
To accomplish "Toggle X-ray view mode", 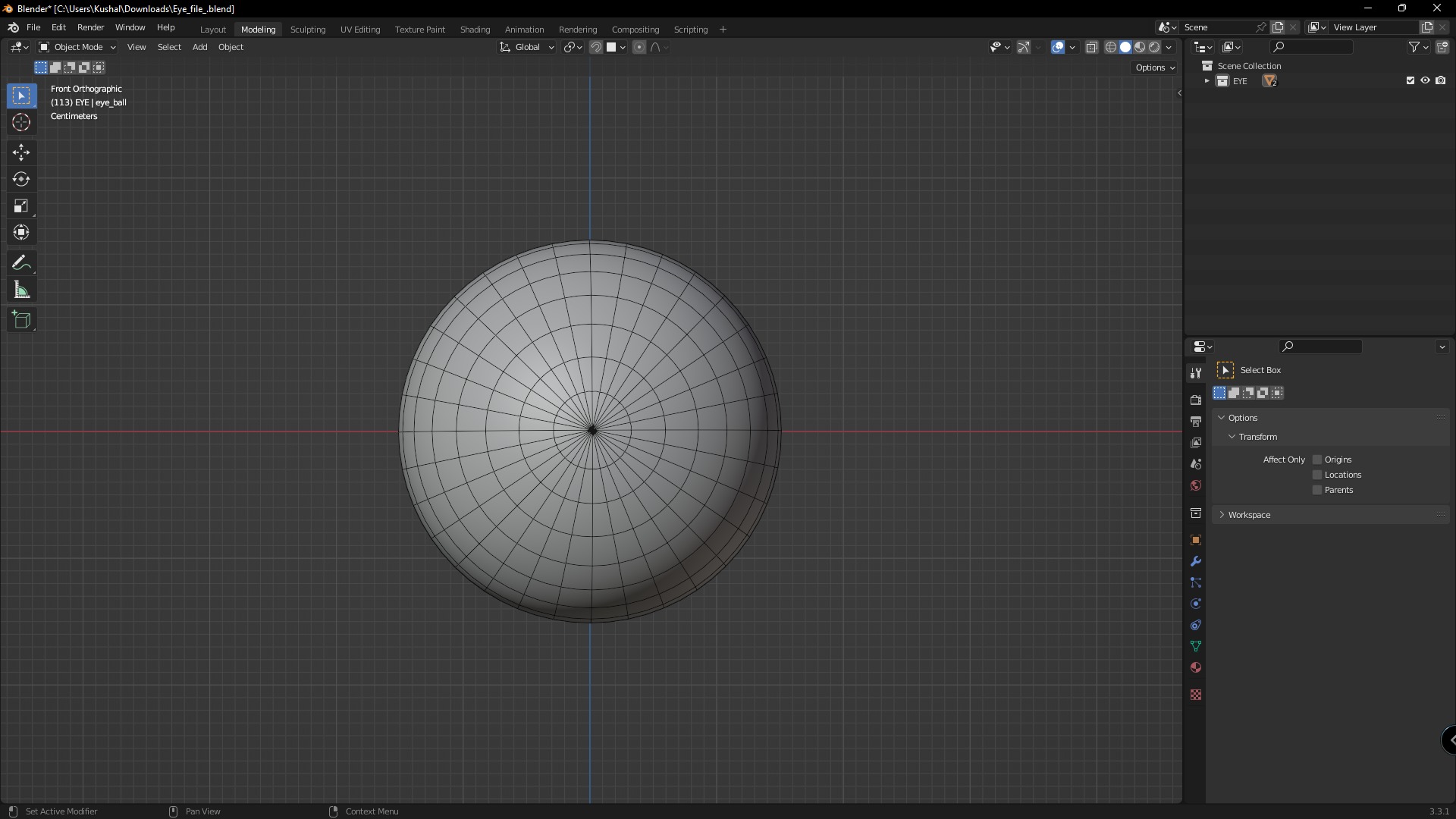I will click(1092, 47).
